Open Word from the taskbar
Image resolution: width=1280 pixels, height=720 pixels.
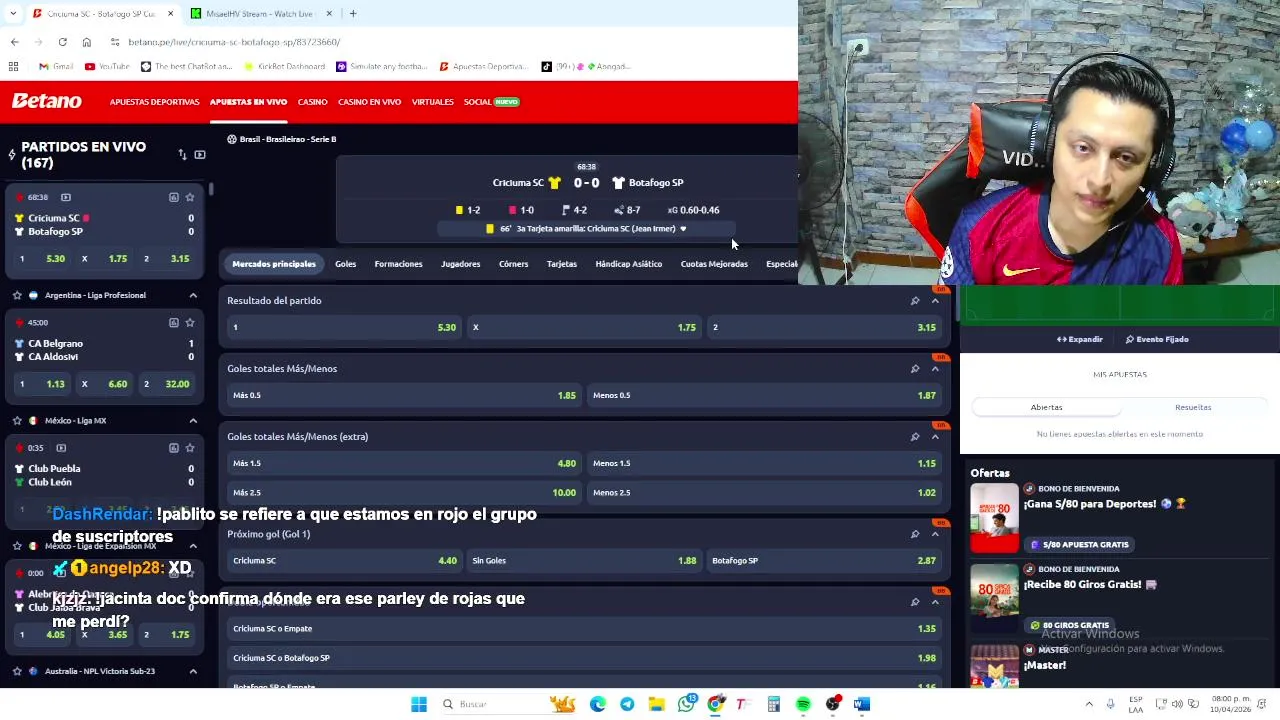(861, 704)
